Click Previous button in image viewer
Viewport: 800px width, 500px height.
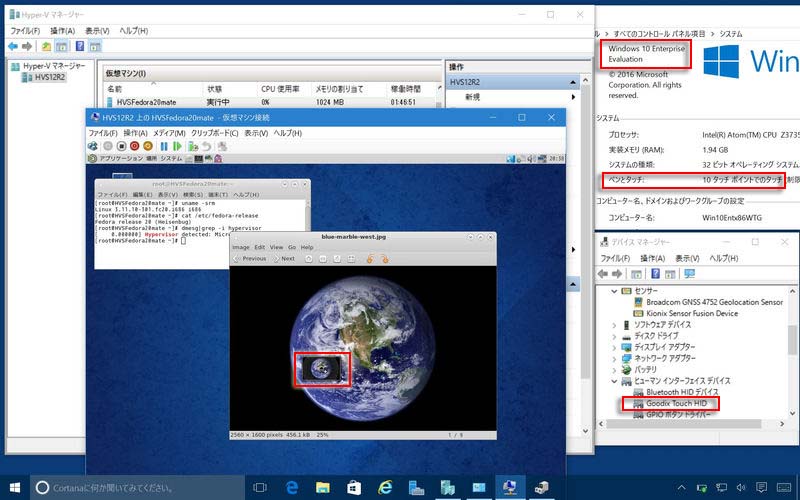[249, 259]
